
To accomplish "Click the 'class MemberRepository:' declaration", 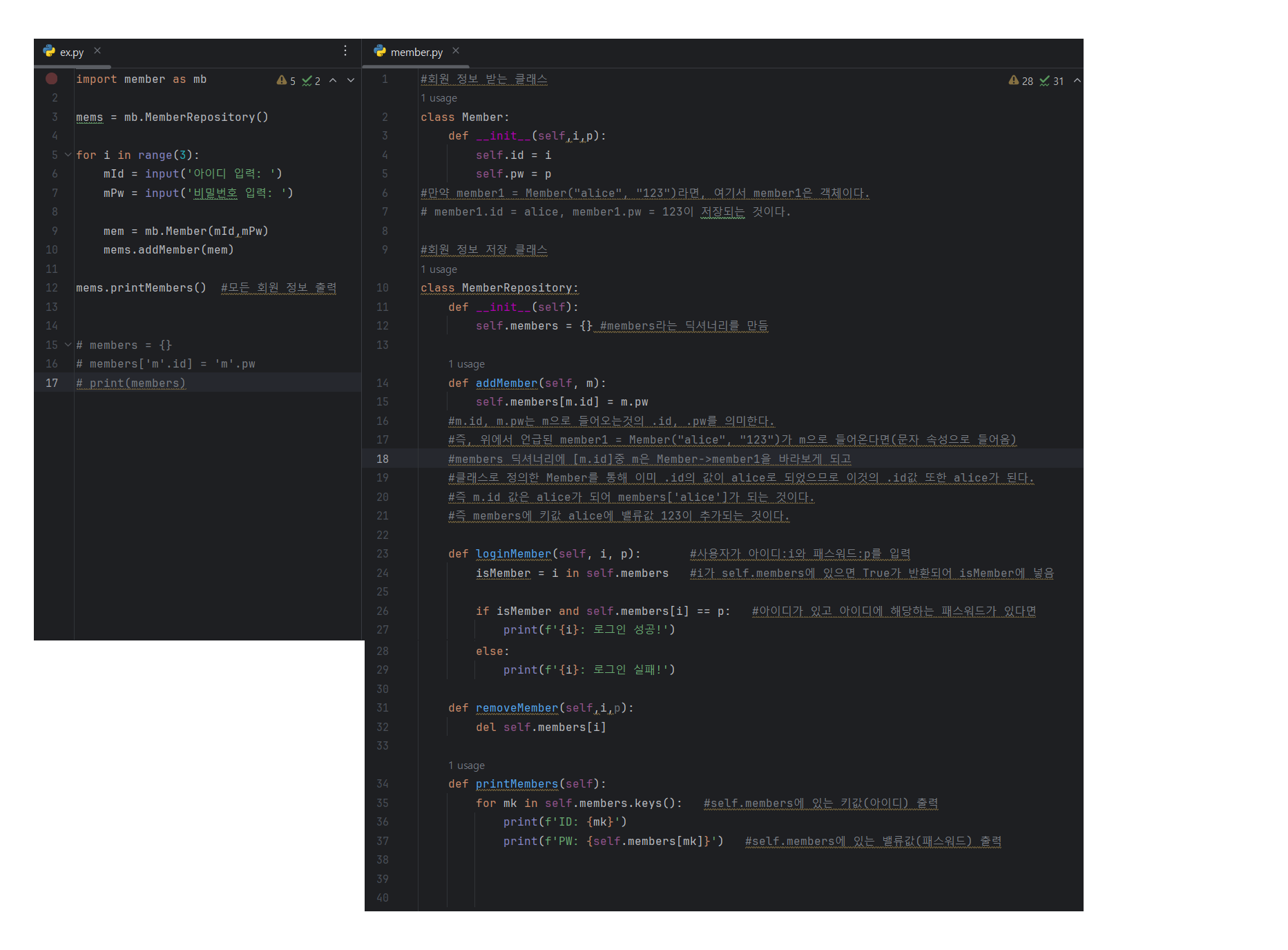I will (500, 288).
